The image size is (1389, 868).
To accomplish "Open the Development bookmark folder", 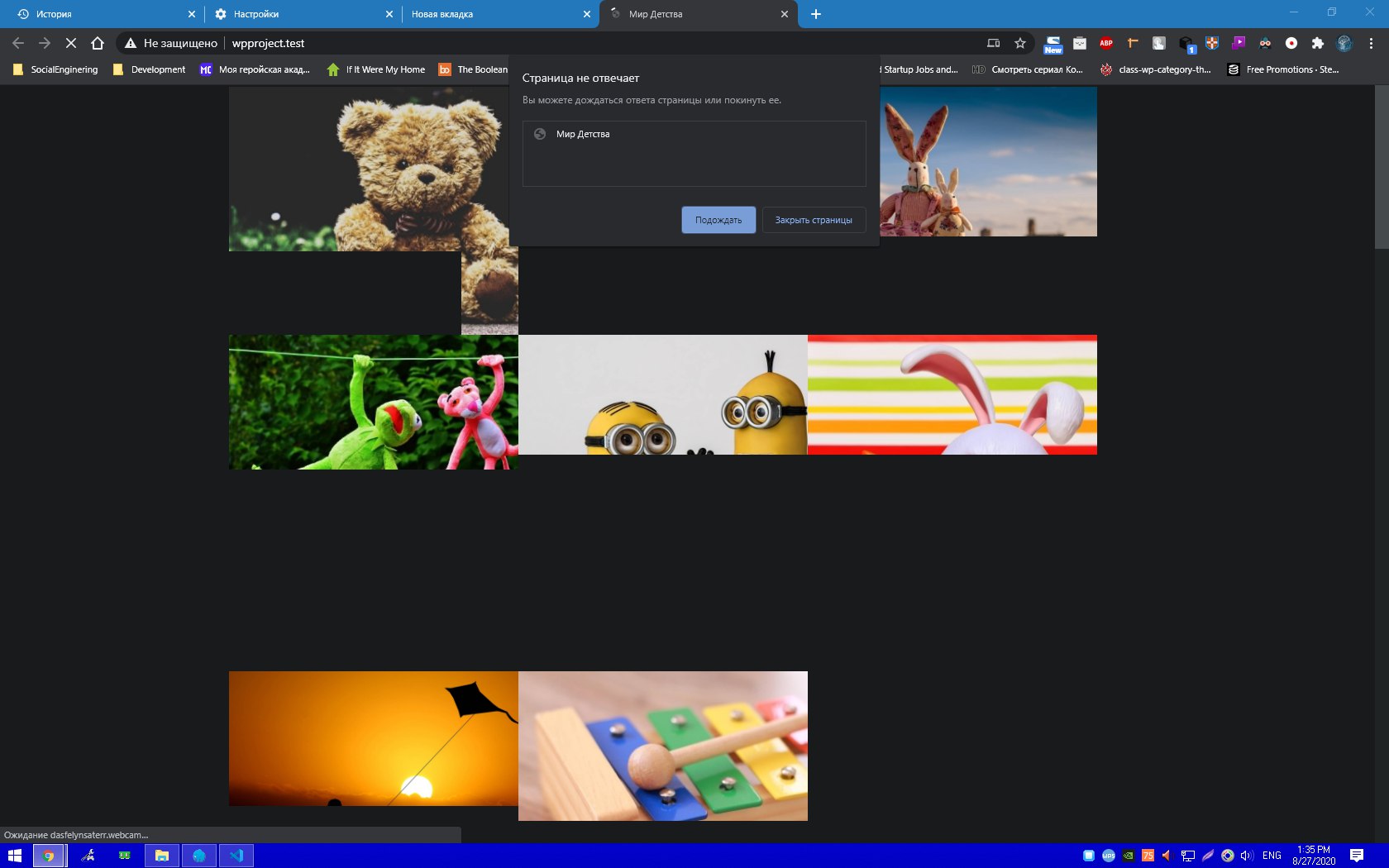I will pyautogui.click(x=149, y=69).
